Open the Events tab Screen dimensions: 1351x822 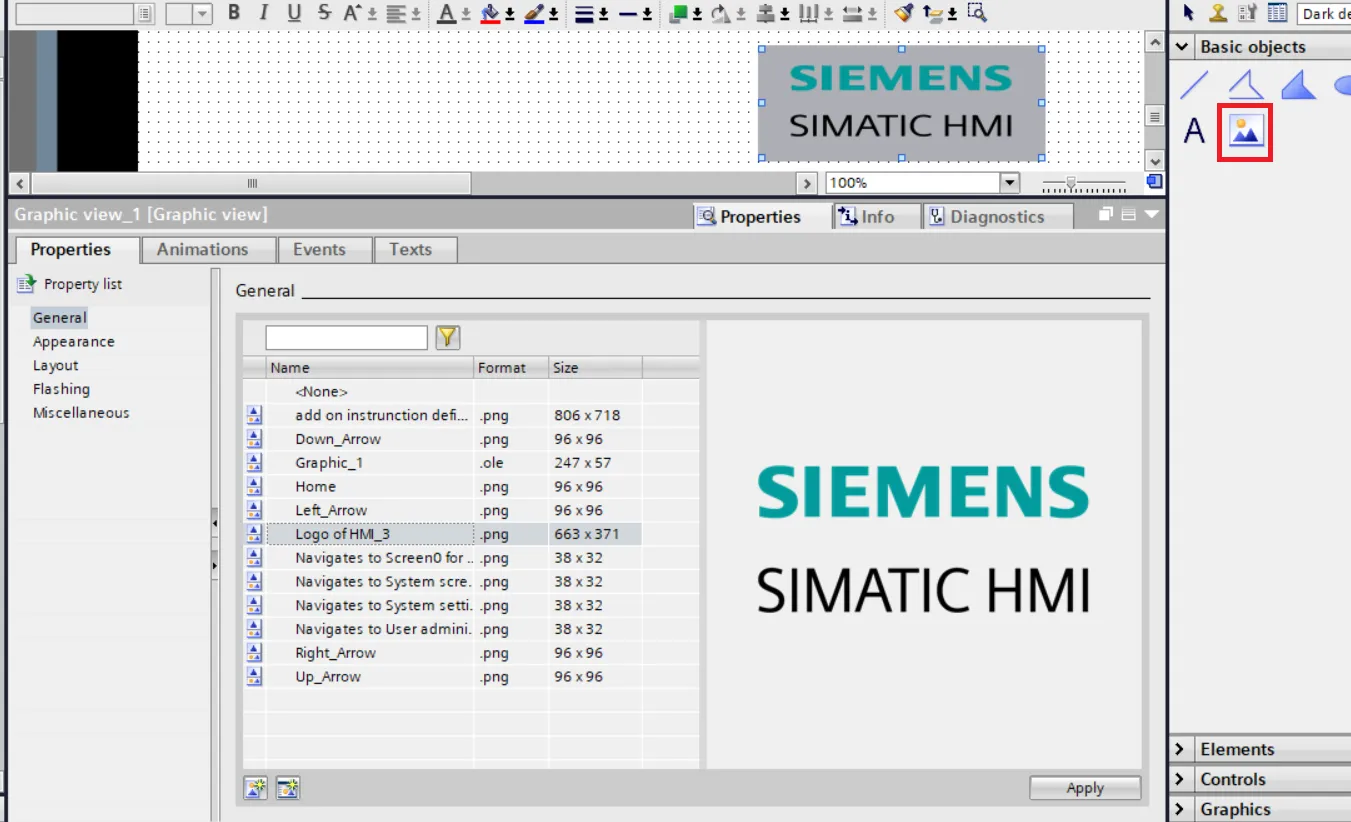click(x=319, y=250)
